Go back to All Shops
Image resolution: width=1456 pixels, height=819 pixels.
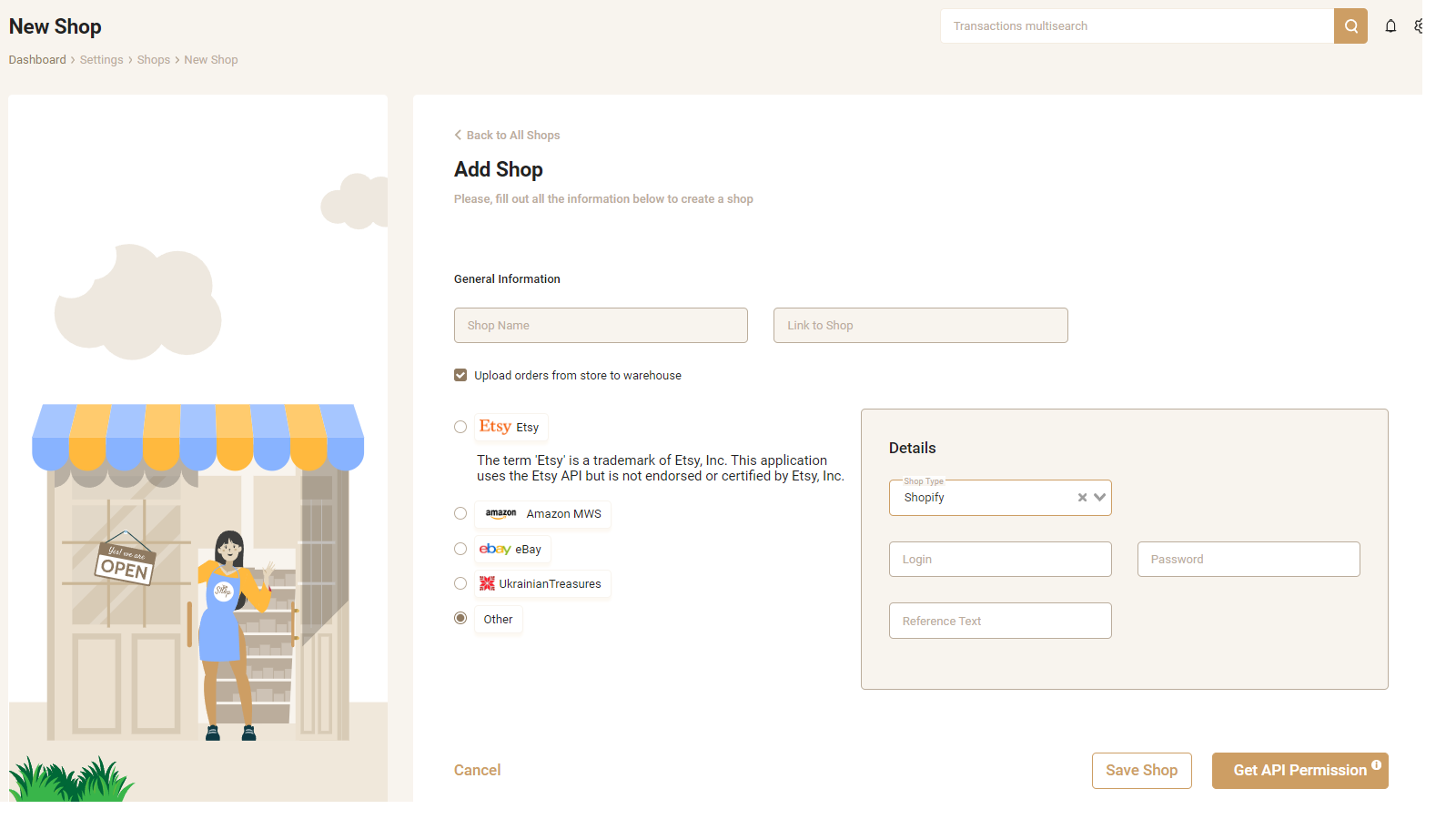coord(507,135)
